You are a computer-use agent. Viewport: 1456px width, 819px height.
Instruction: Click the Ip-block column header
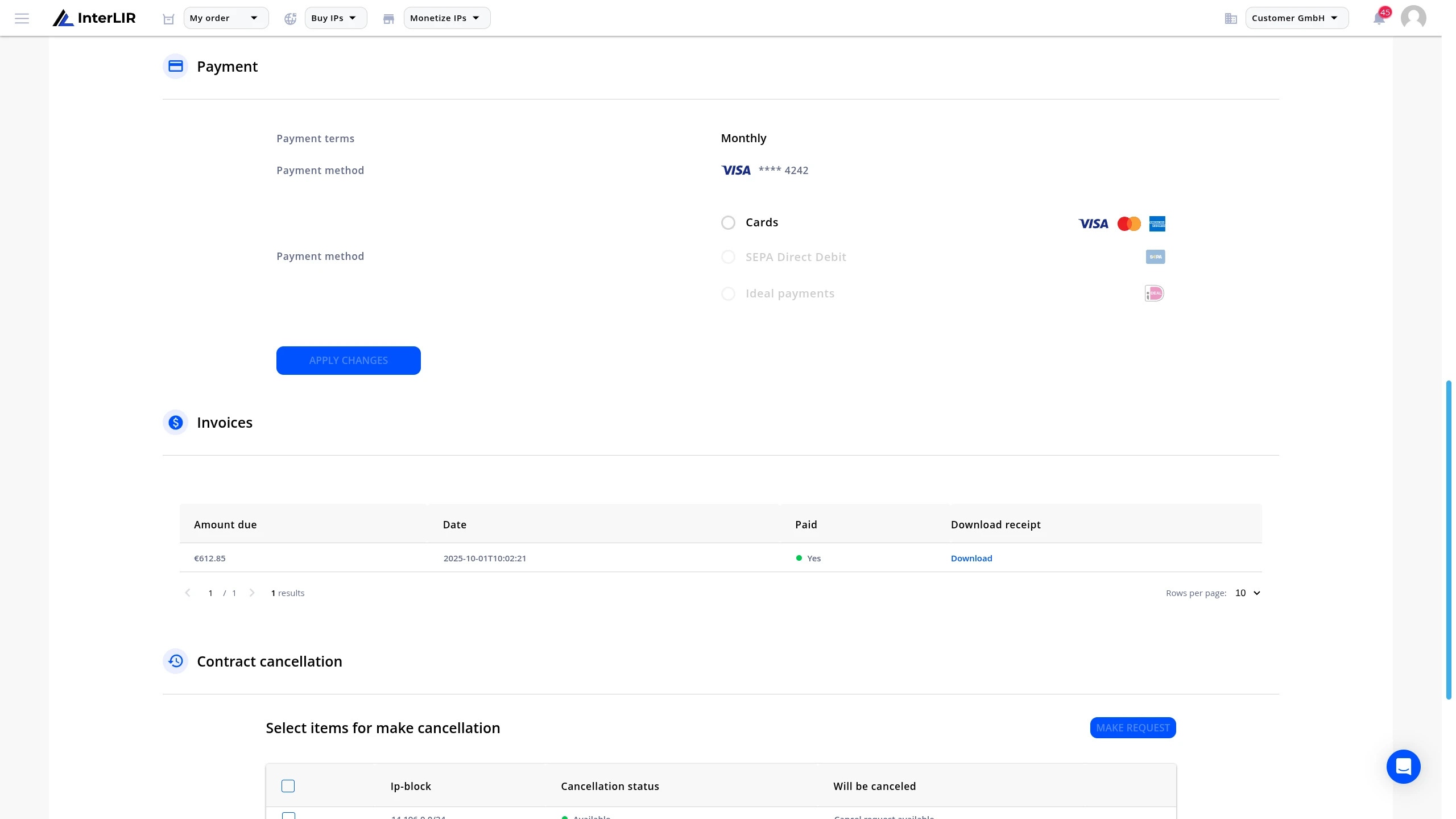click(411, 786)
